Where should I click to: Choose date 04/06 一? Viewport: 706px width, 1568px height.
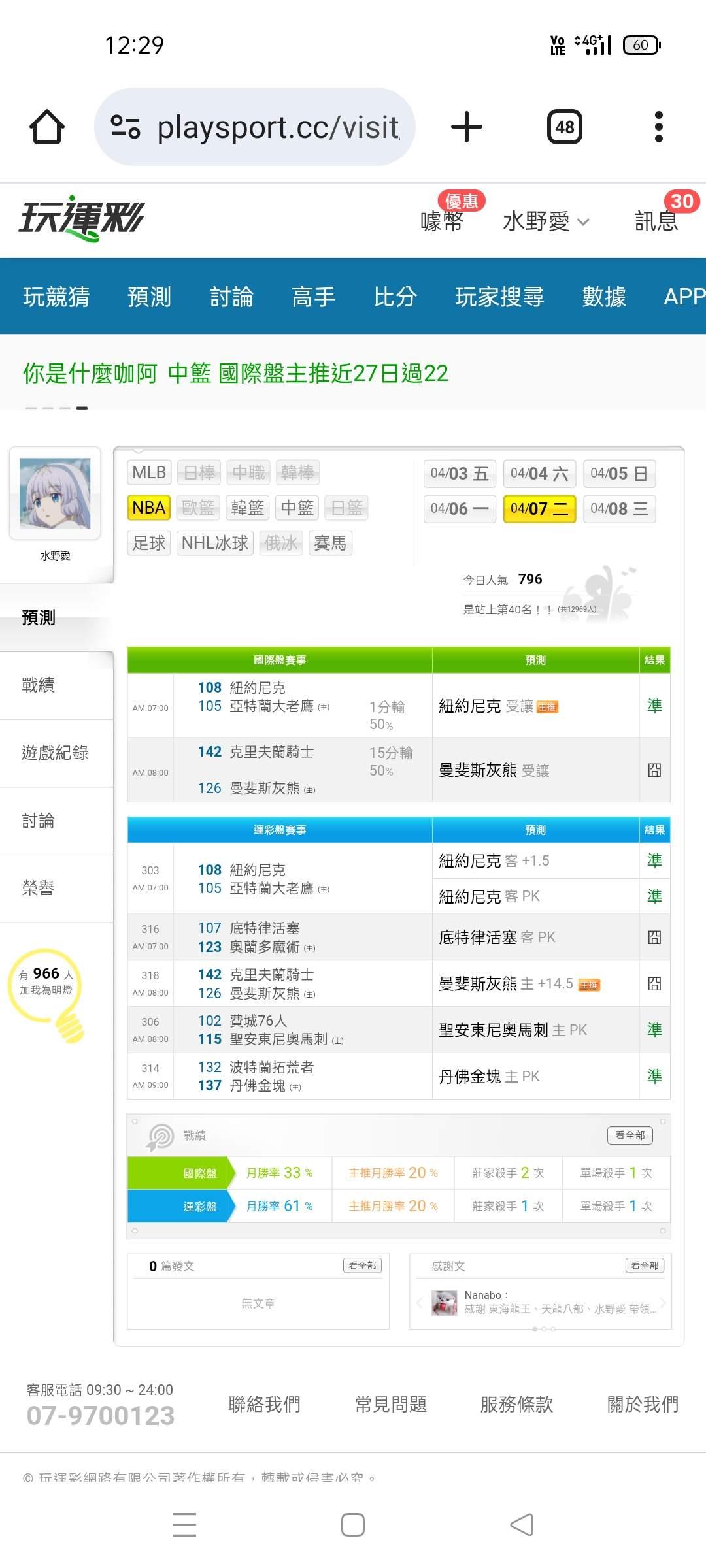pyautogui.click(x=460, y=509)
